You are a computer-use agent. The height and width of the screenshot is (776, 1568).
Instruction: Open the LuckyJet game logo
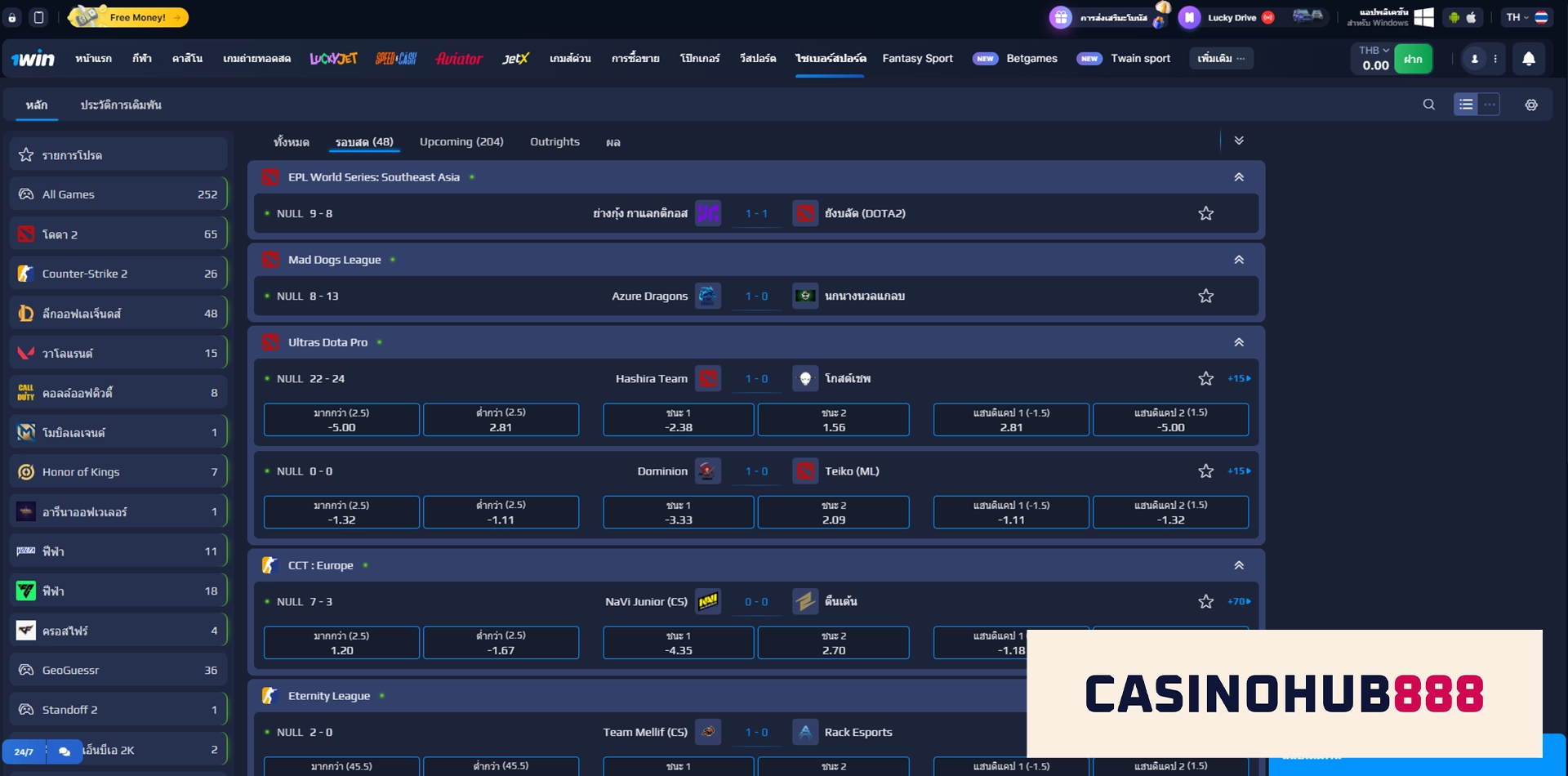[333, 59]
